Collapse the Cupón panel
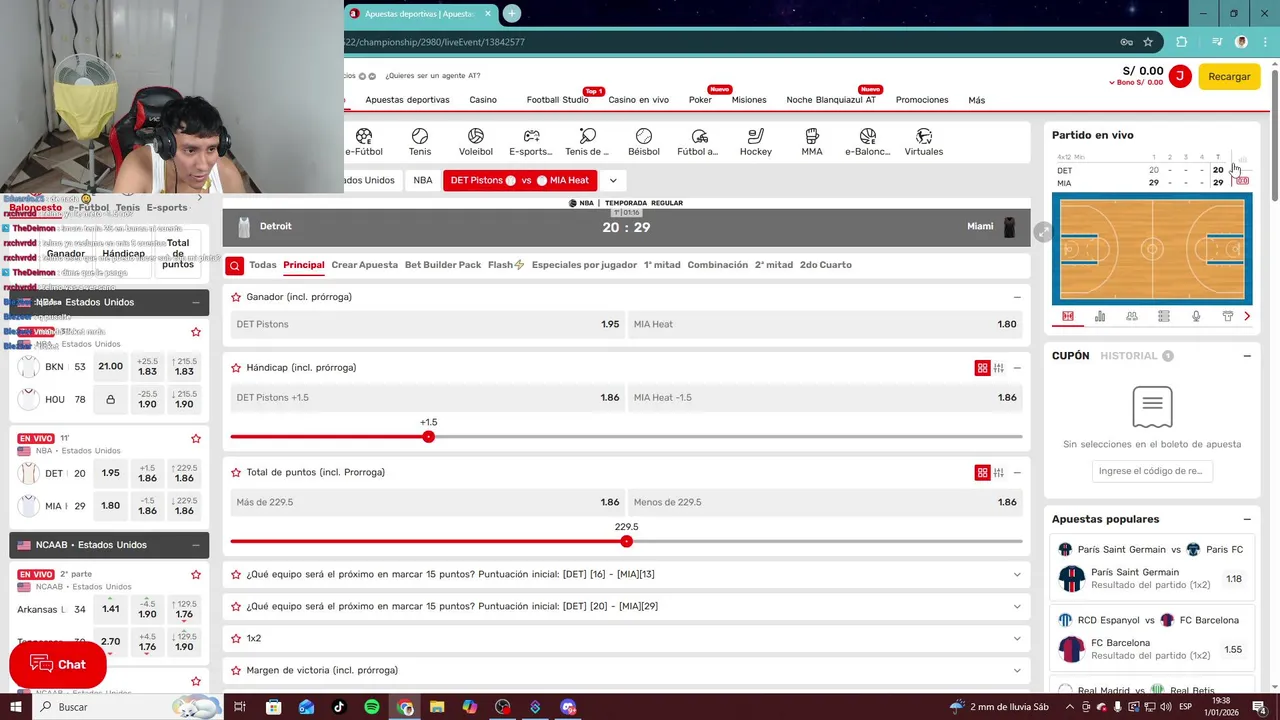 pyautogui.click(x=1247, y=356)
